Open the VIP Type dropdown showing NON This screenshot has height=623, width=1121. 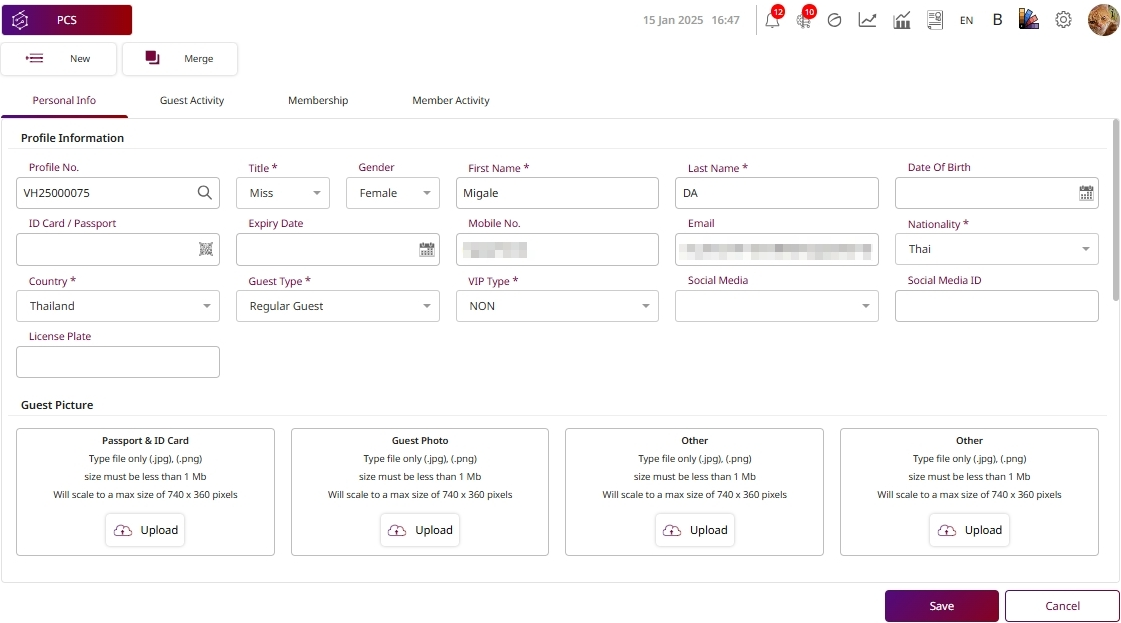557,306
